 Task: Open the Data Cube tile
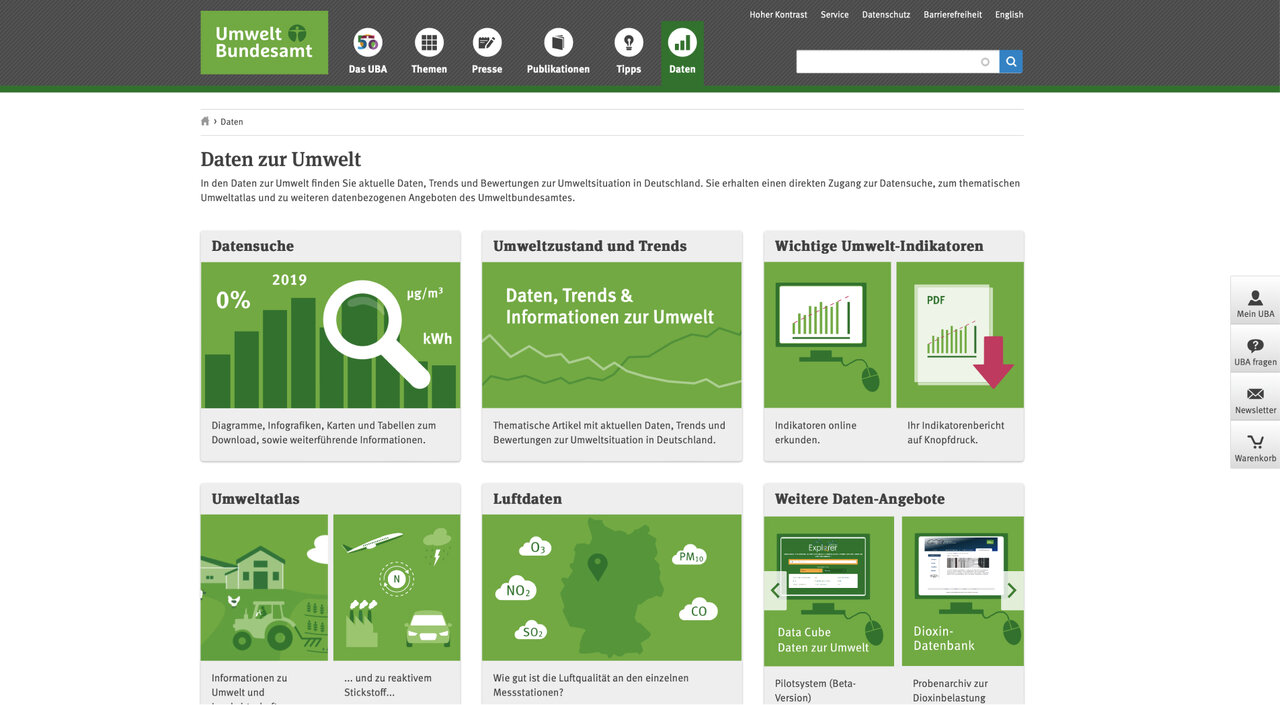(829, 591)
